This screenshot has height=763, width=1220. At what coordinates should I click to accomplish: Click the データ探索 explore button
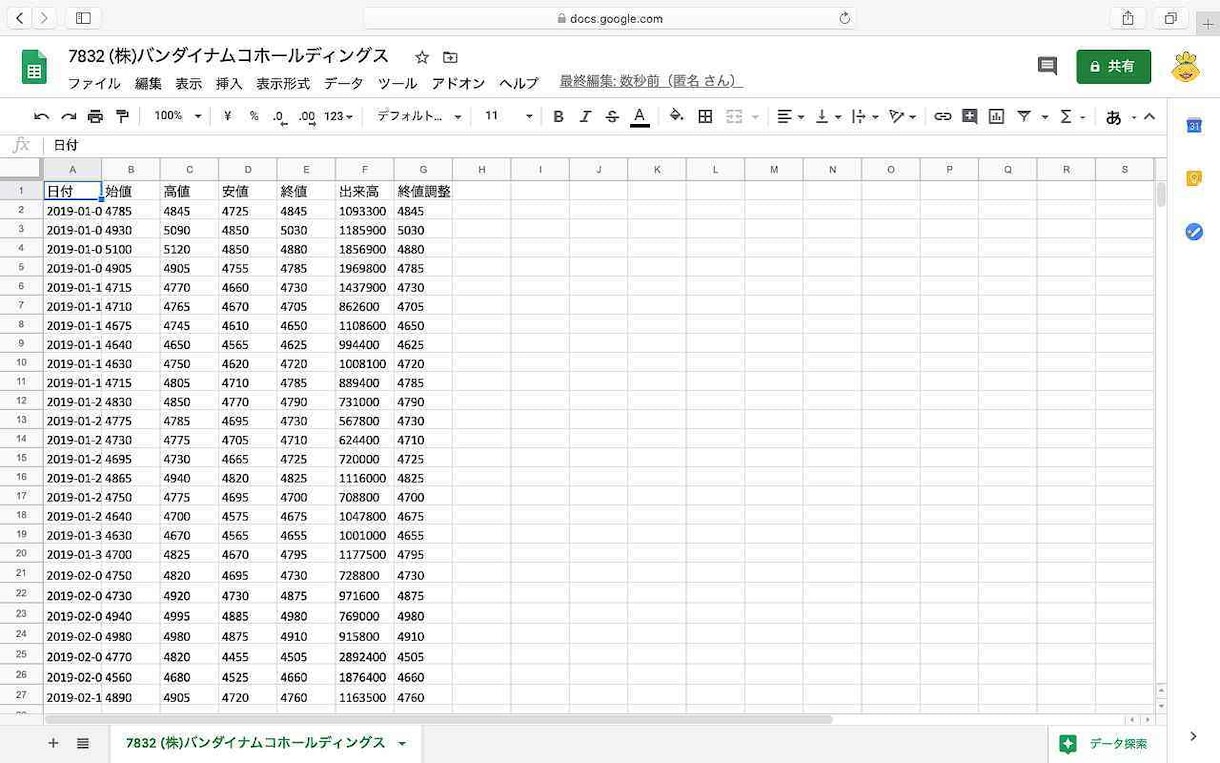coord(1104,743)
